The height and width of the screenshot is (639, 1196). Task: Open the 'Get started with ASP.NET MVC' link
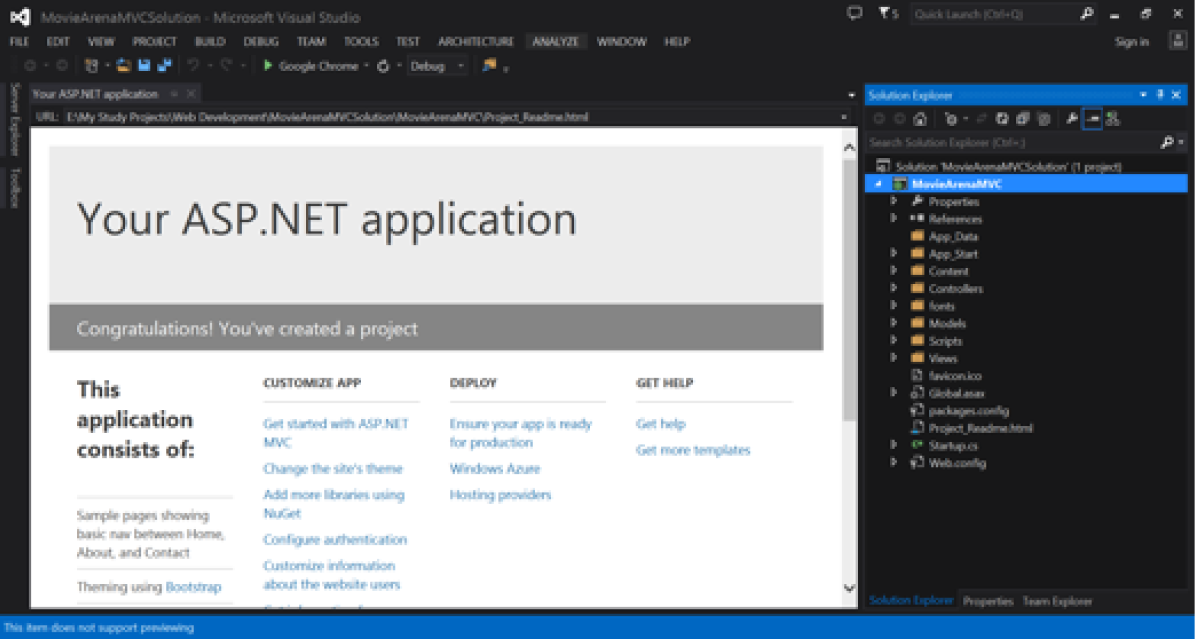336,433
